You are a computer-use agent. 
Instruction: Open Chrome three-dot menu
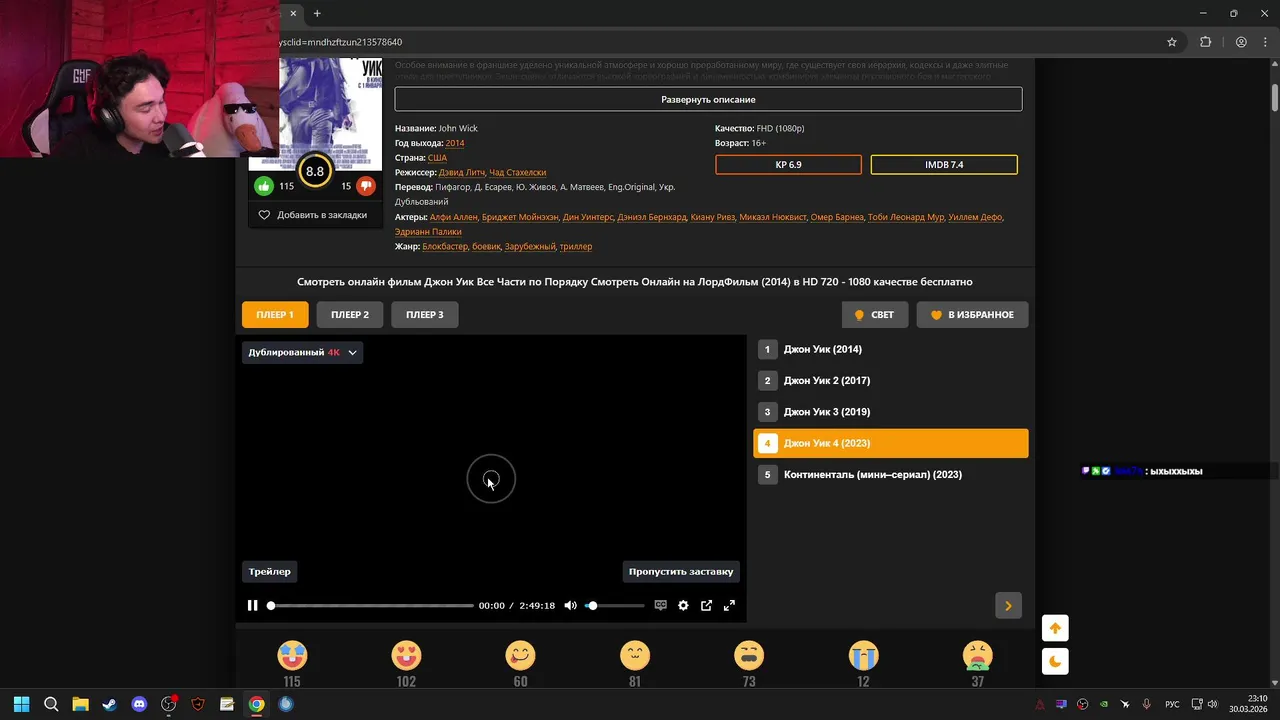click(x=1263, y=42)
